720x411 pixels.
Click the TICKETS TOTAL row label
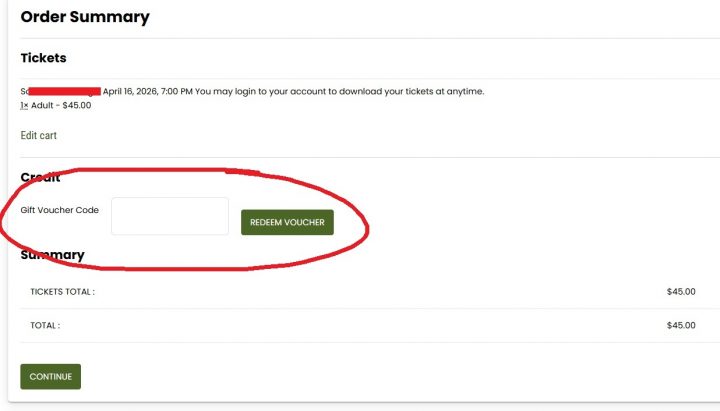tap(62, 292)
